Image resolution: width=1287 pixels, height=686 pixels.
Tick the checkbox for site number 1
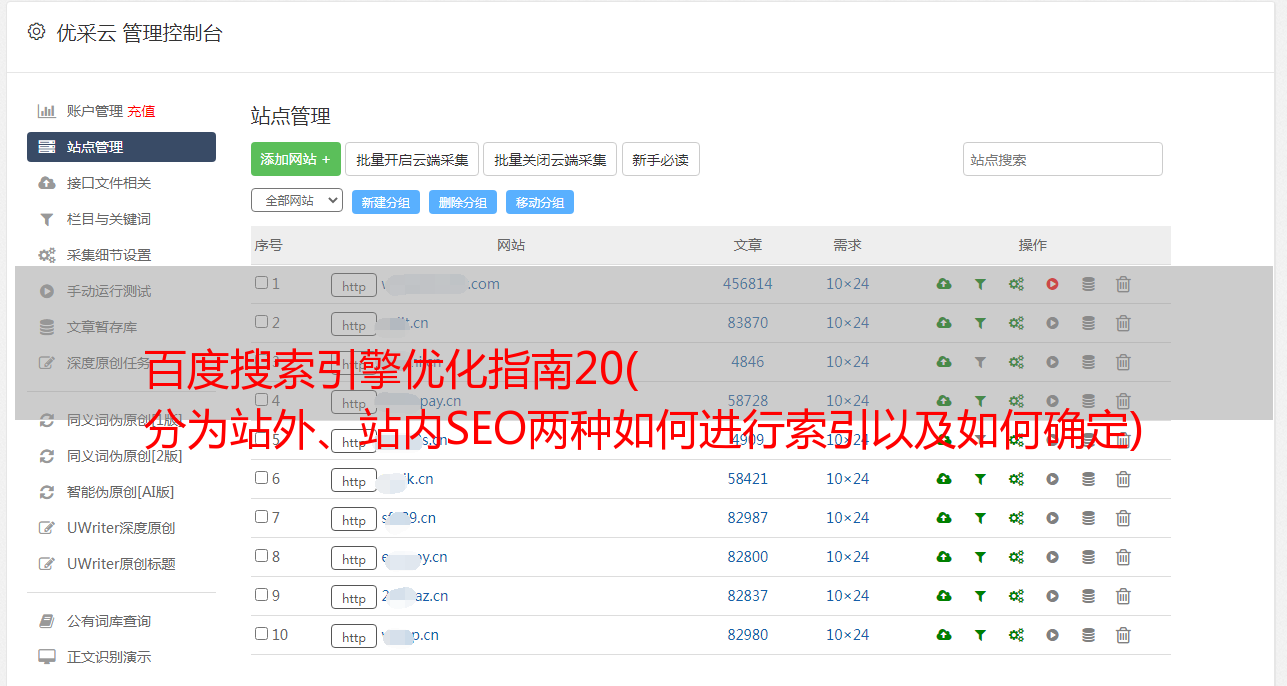pyautogui.click(x=261, y=283)
